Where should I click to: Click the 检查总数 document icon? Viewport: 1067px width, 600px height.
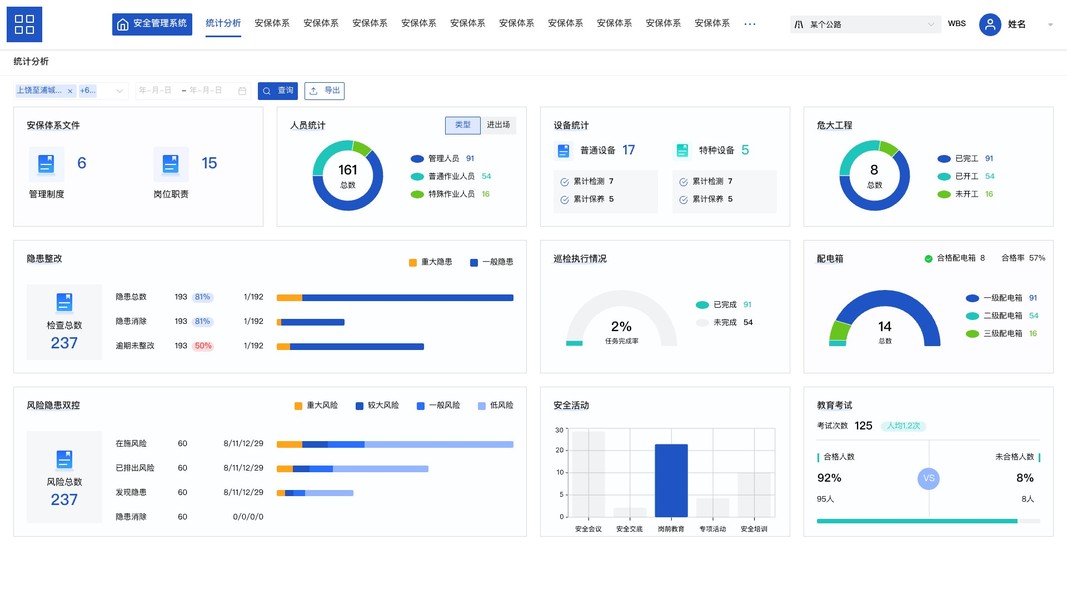point(64,302)
